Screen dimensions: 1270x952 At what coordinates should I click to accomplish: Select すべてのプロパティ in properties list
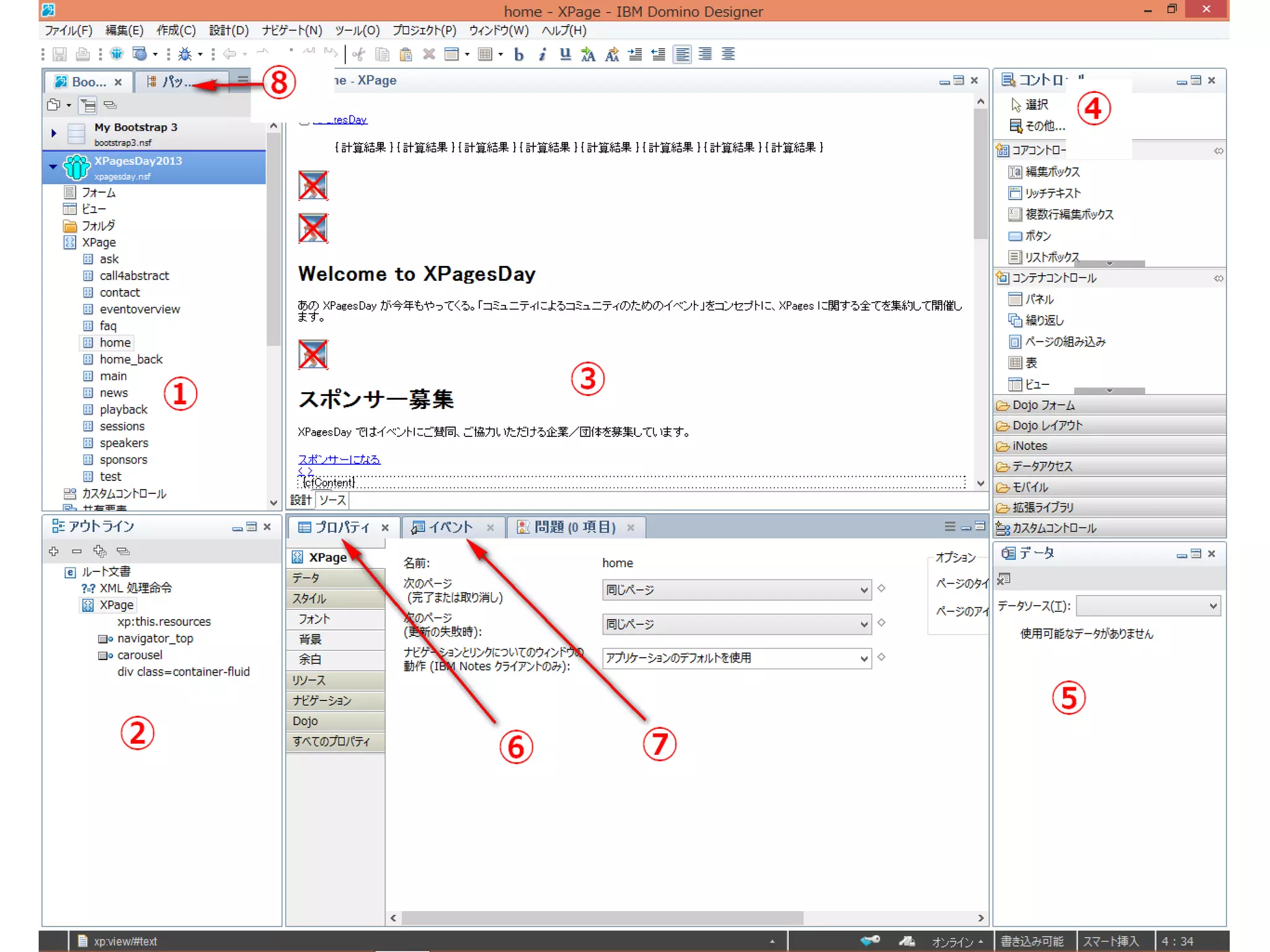click(331, 741)
